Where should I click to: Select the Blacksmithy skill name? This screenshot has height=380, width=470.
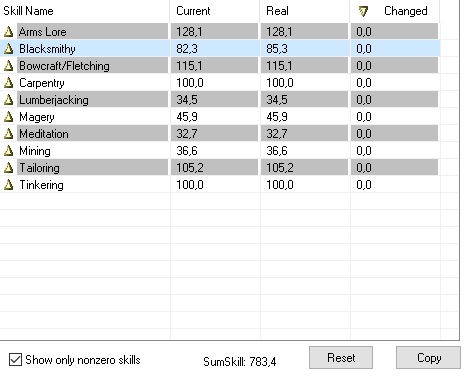tap(47, 49)
